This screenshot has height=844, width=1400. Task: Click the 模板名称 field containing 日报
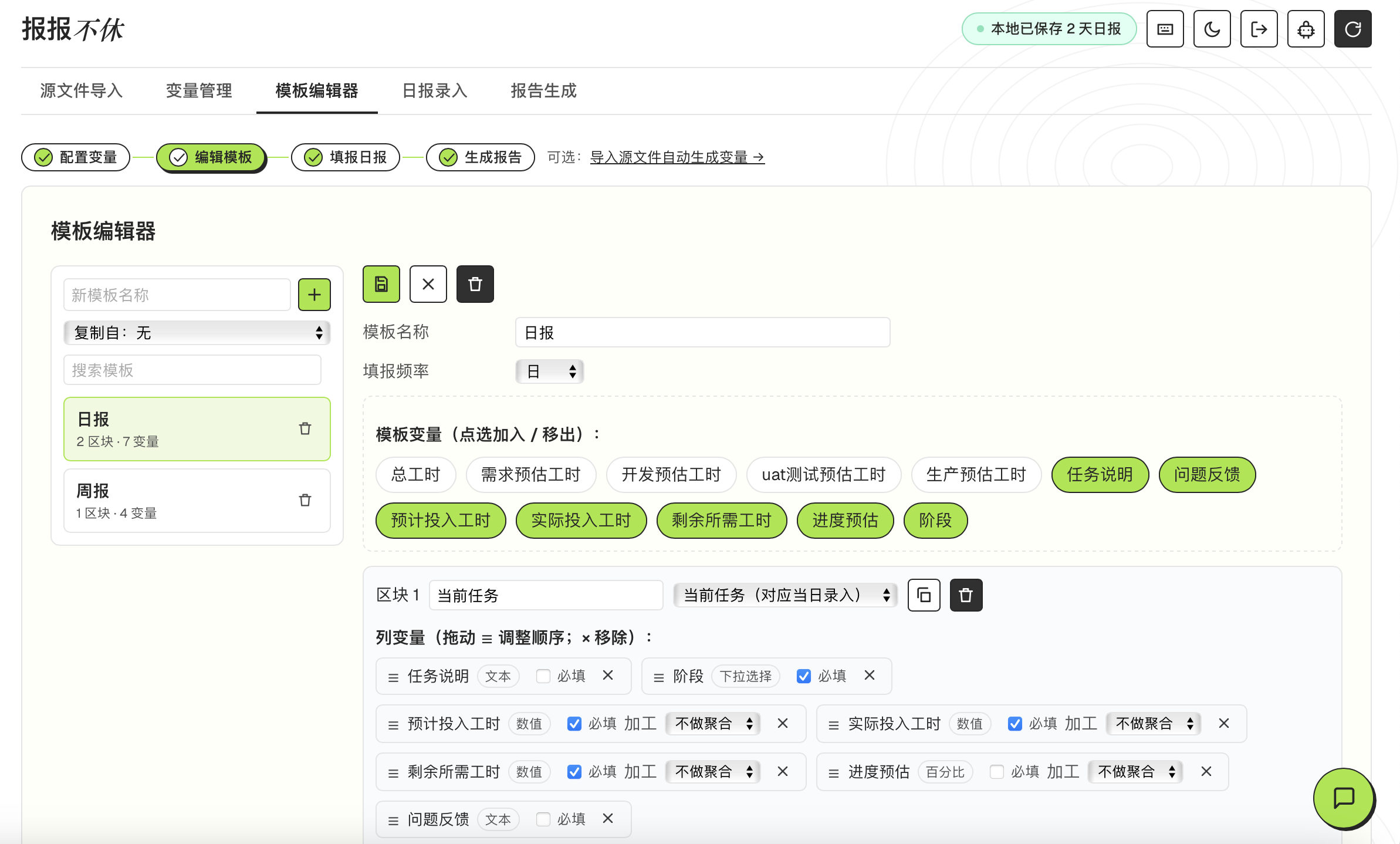click(703, 332)
